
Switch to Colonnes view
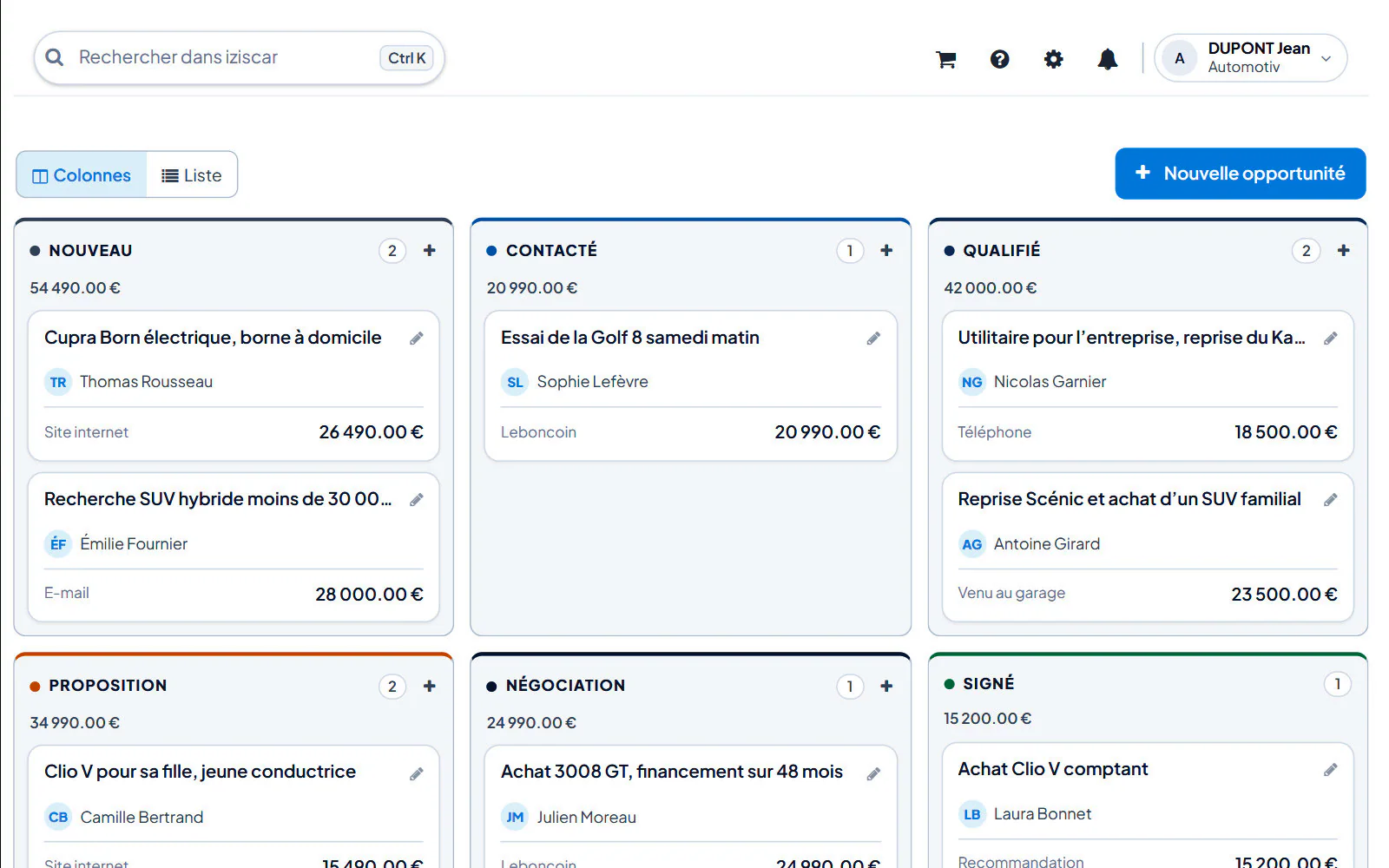82,175
